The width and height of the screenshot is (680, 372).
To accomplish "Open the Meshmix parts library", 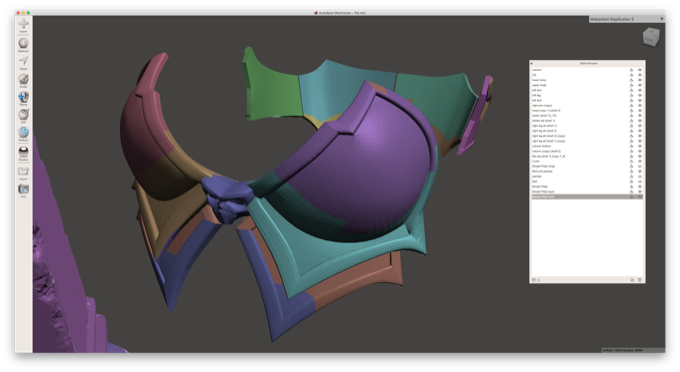I will (x=23, y=45).
